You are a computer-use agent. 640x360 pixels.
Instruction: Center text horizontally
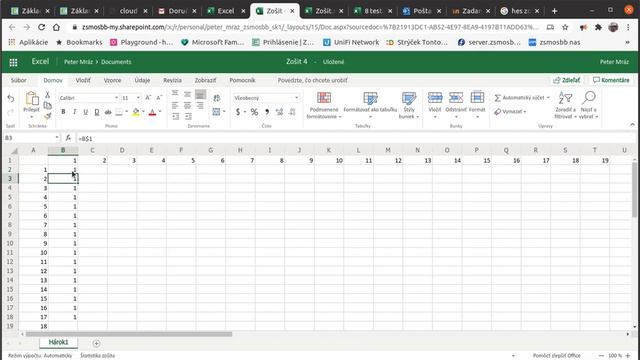[x=187, y=106]
